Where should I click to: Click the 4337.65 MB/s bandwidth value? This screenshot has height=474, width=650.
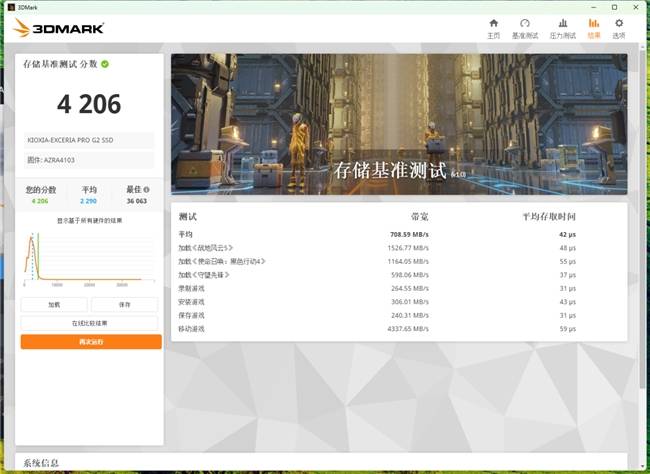tap(408, 329)
